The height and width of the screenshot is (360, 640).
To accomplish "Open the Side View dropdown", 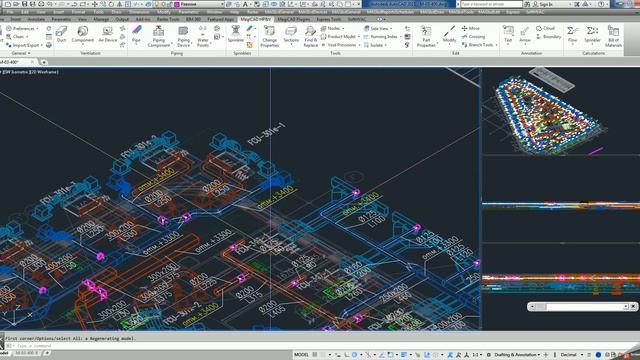I will pyautogui.click(x=378, y=29).
